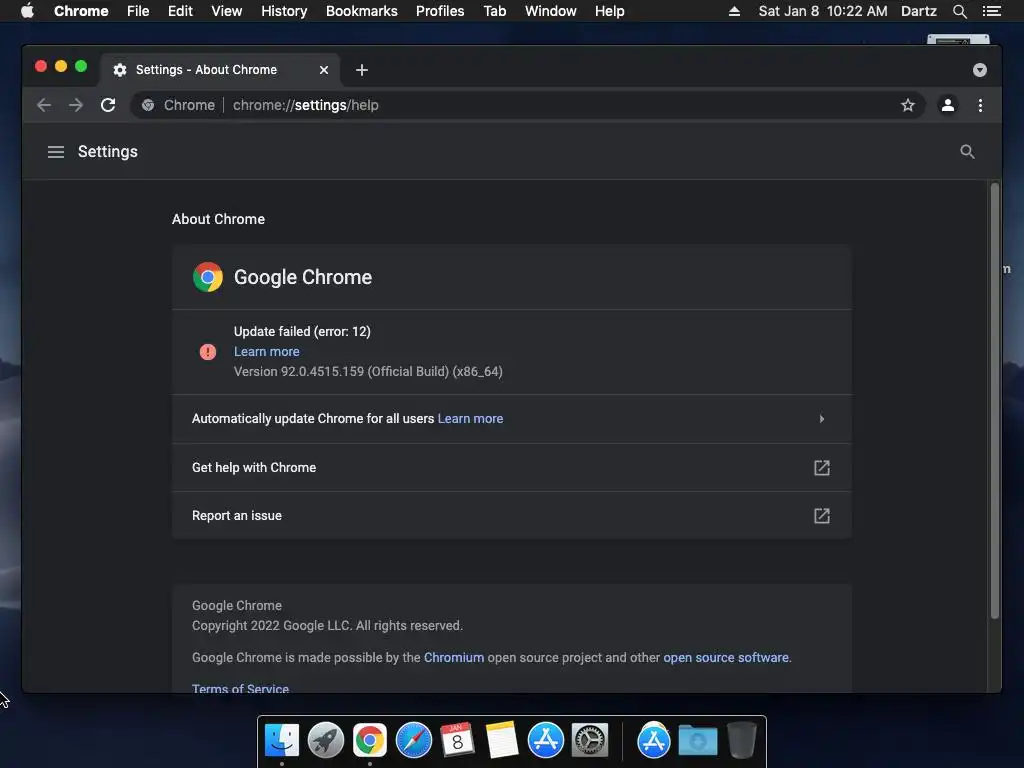Open external link icon for Report an issue

[822, 516]
